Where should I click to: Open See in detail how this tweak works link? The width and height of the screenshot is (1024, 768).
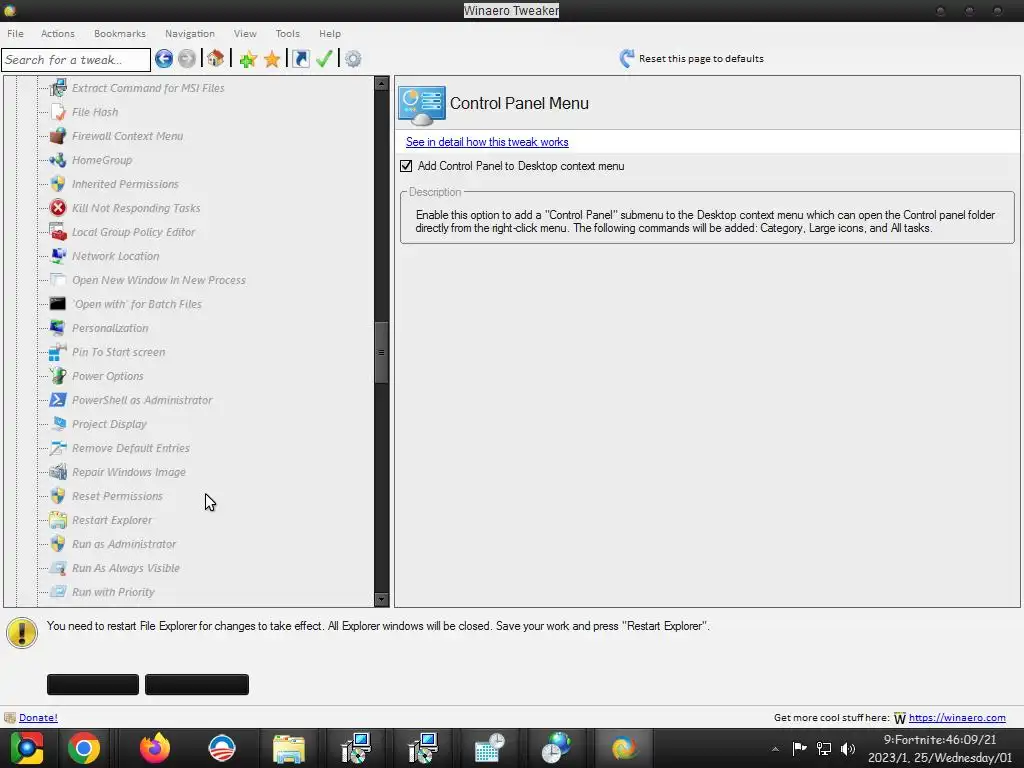tap(487, 142)
